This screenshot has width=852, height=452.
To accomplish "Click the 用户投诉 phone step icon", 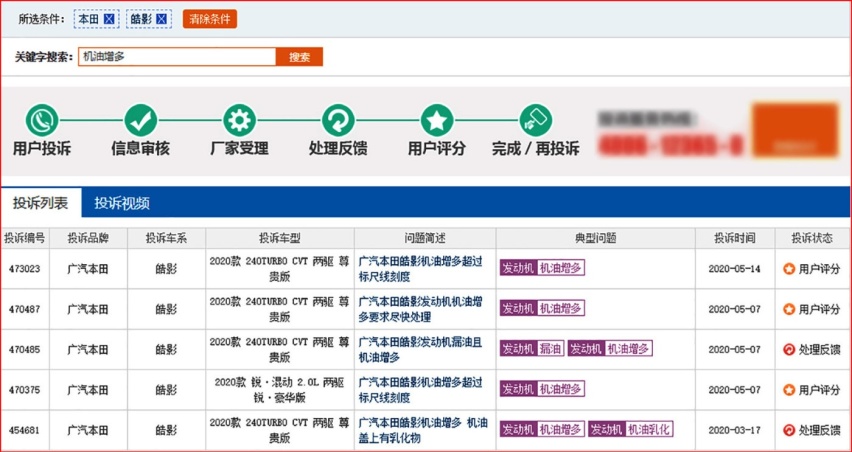I will click(42, 120).
